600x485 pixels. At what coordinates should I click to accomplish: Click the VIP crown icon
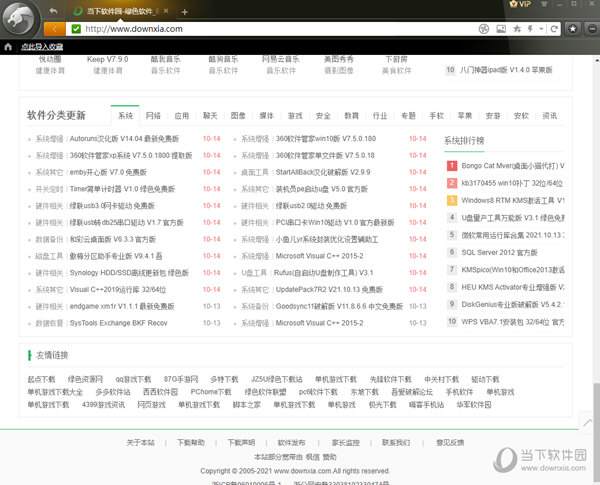tap(520, 4)
